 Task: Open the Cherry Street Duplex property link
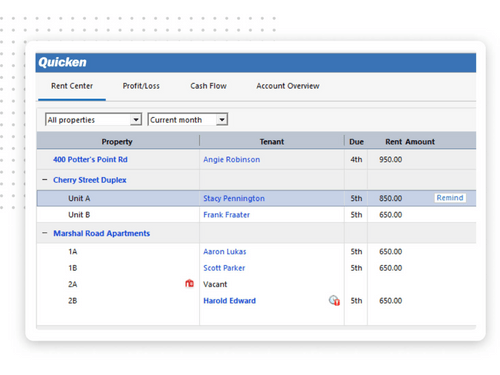click(x=90, y=180)
